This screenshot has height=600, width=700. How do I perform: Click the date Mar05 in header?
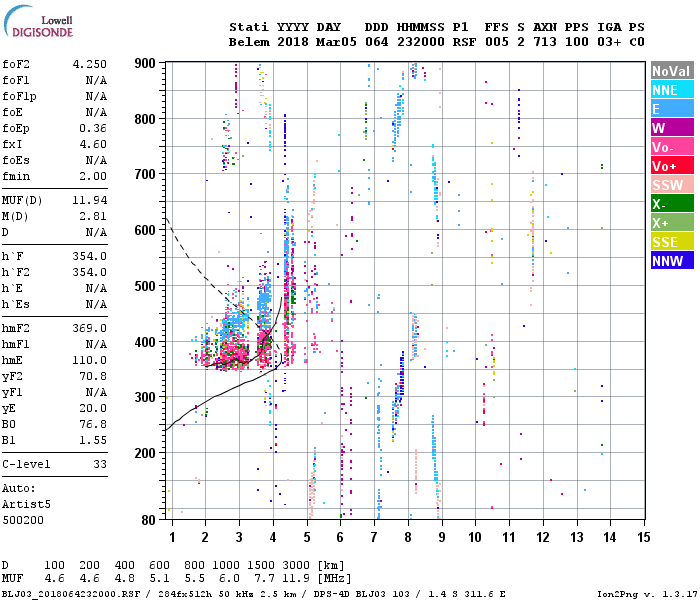pyautogui.click(x=336, y=42)
